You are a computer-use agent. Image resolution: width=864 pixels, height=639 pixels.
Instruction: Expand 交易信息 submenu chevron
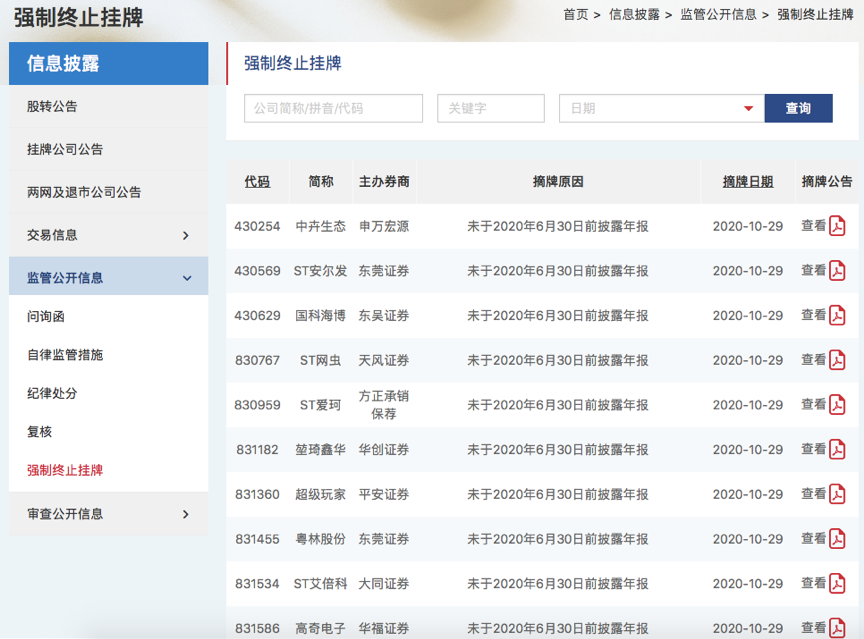click(186, 236)
